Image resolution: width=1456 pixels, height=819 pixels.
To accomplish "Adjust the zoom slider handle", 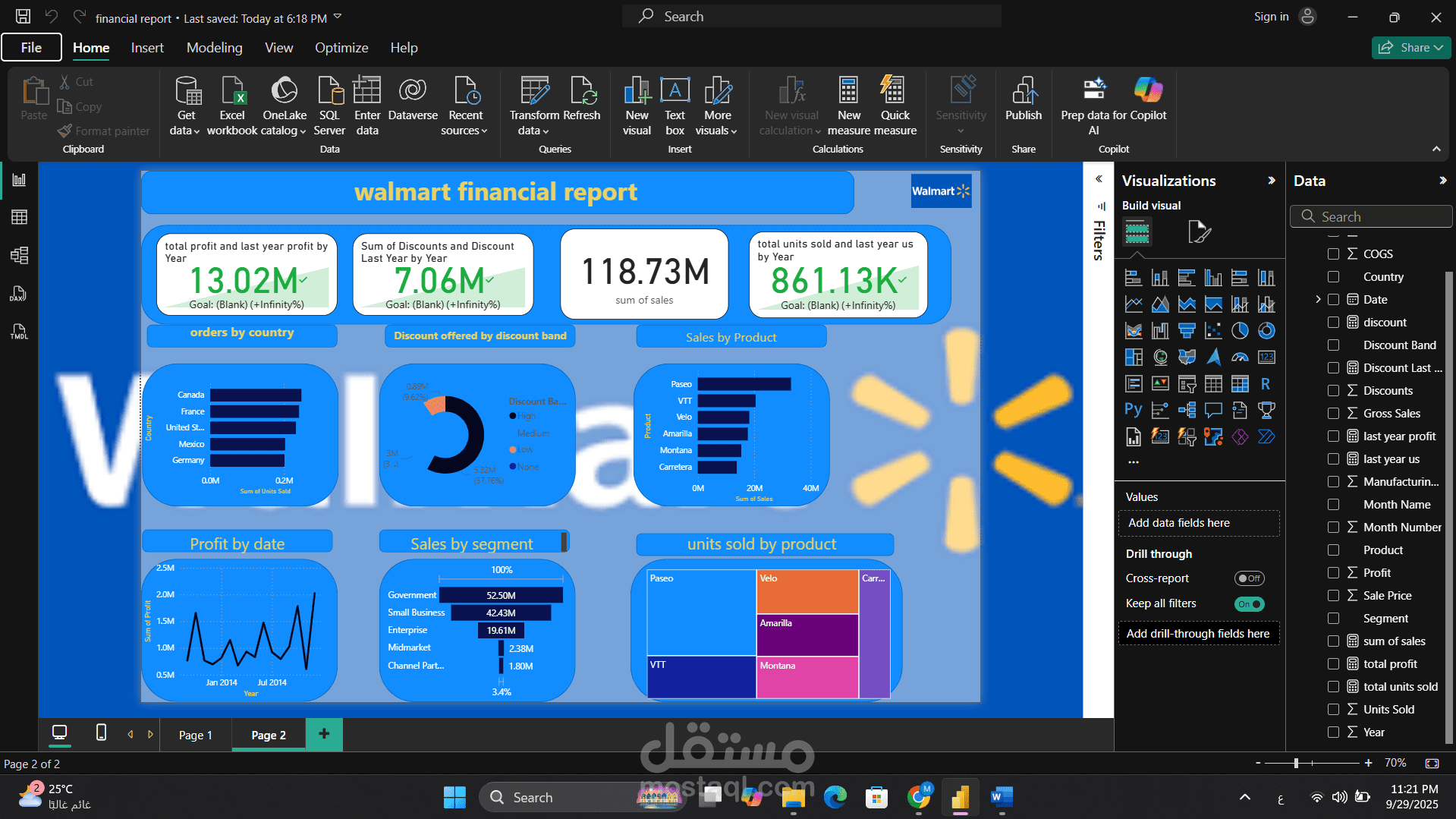I will point(1296,763).
